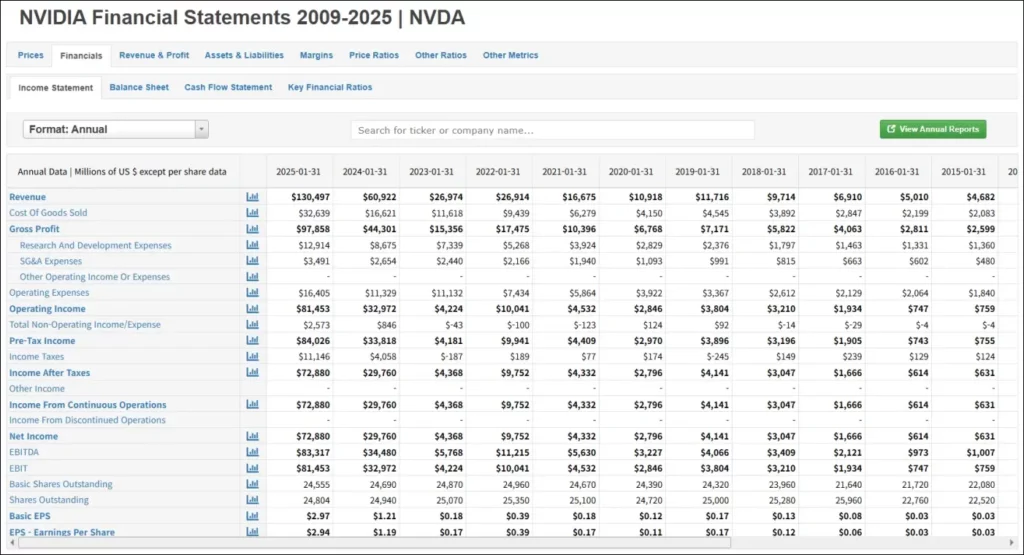The width and height of the screenshot is (1024, 555).
Task: Open the chart icon for EBIT row
Action: pos(252,468)
